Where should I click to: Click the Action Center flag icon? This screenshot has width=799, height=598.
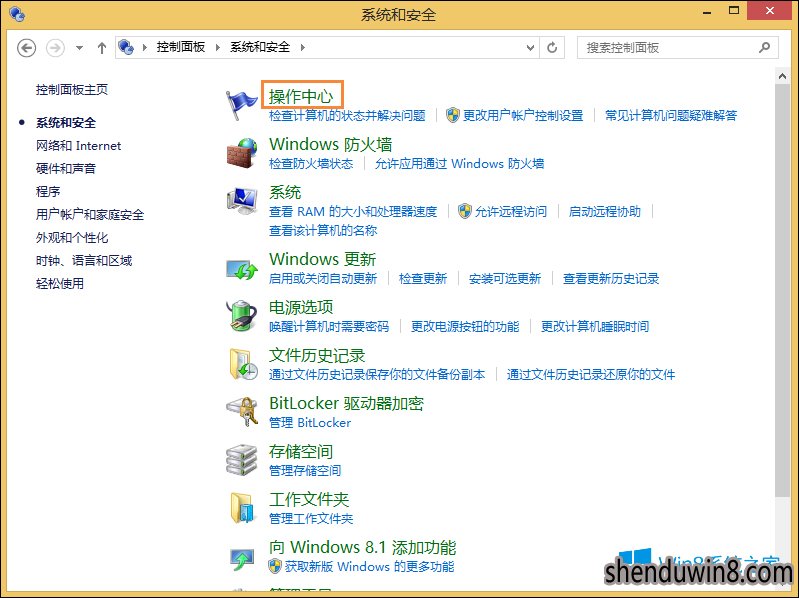[241, 104]
